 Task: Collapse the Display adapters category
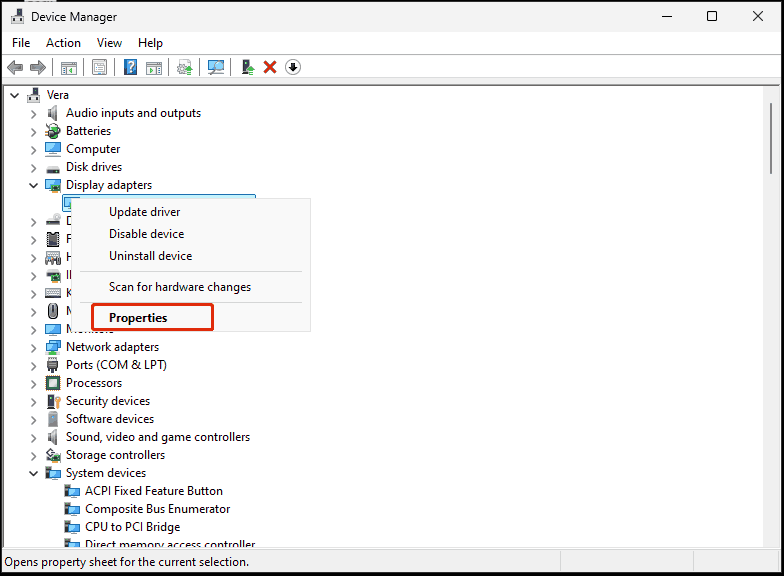click(x=33, y=185)
